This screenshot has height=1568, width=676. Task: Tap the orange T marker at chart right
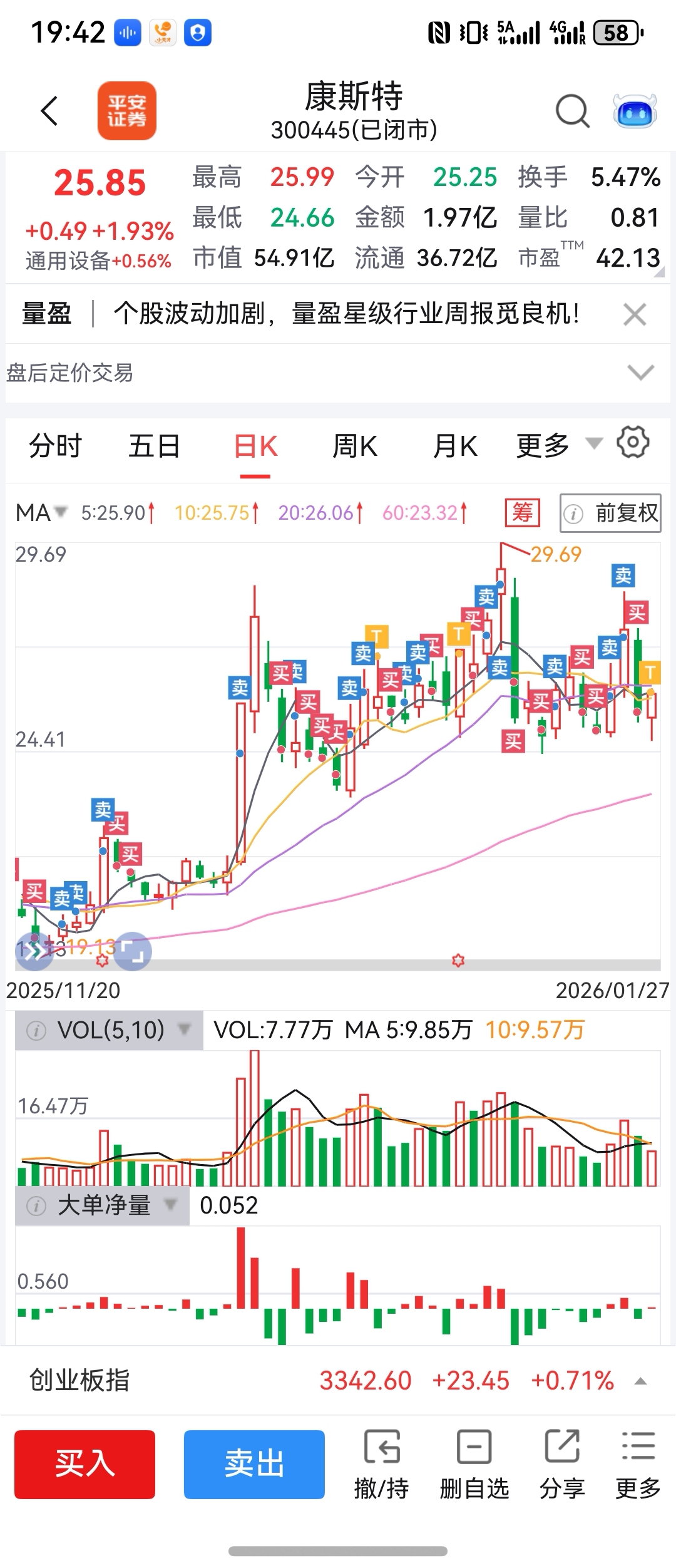coord(650,673)
